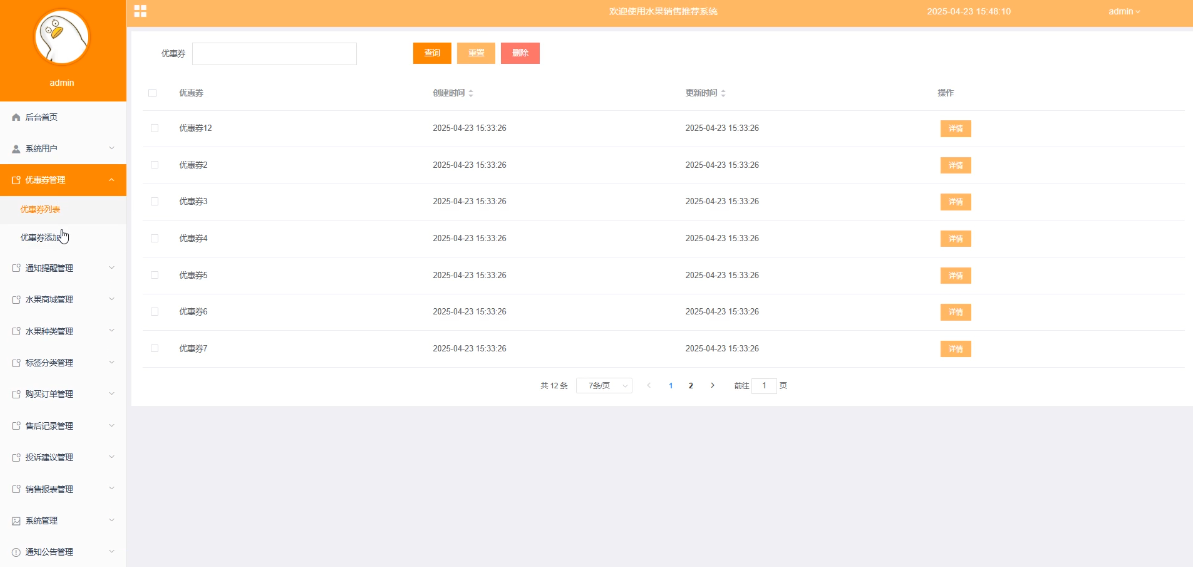Click the icon beside 投诉建议管理
This screenshot has height=567, width=1193.
click(x=16, y=458)
